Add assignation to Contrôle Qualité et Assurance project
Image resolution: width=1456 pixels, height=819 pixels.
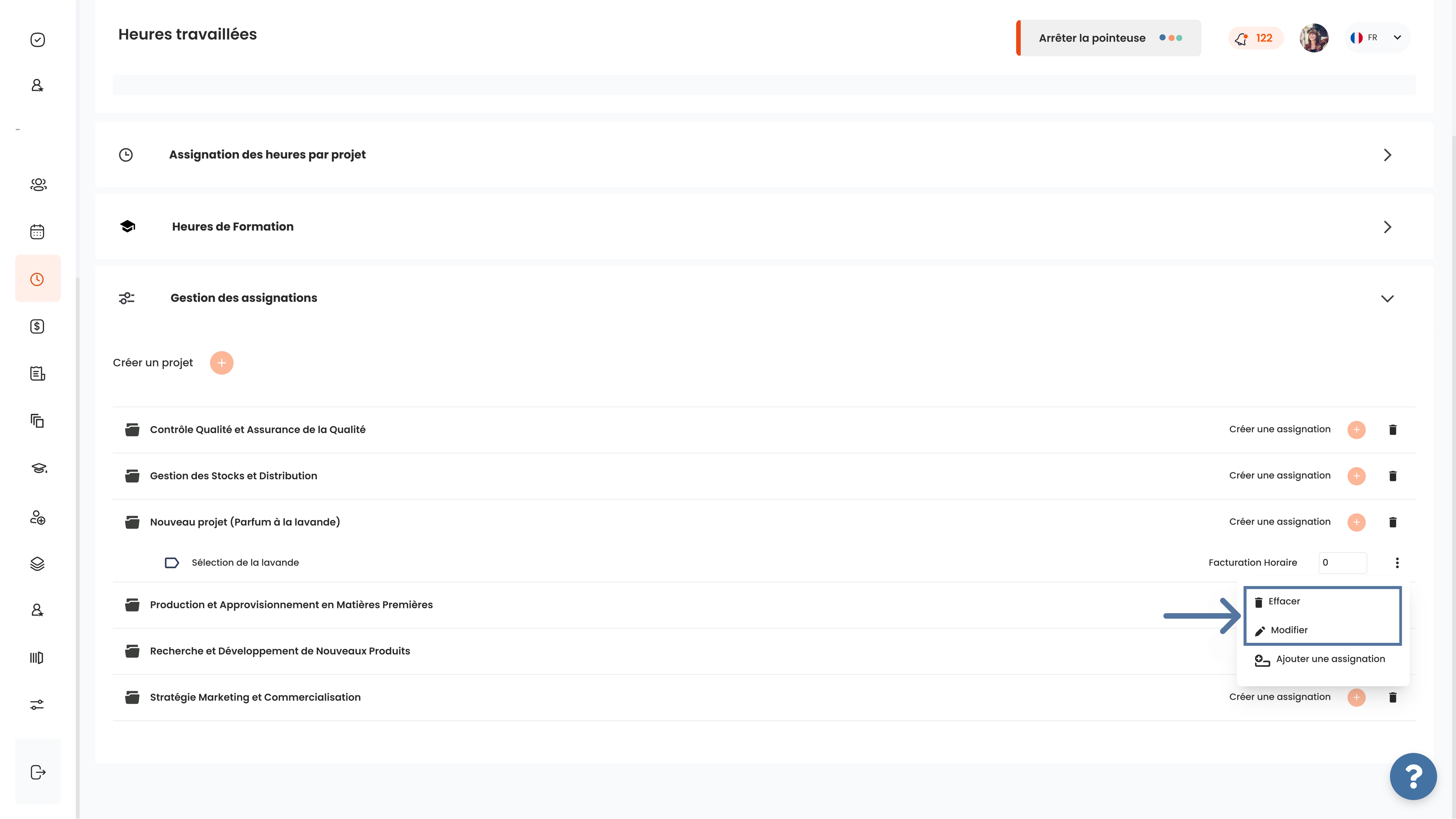point(1356,430)
